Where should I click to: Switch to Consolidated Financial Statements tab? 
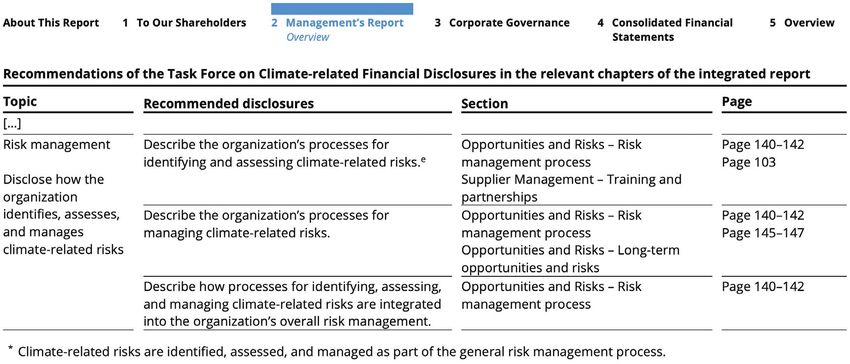click(665, 30)
